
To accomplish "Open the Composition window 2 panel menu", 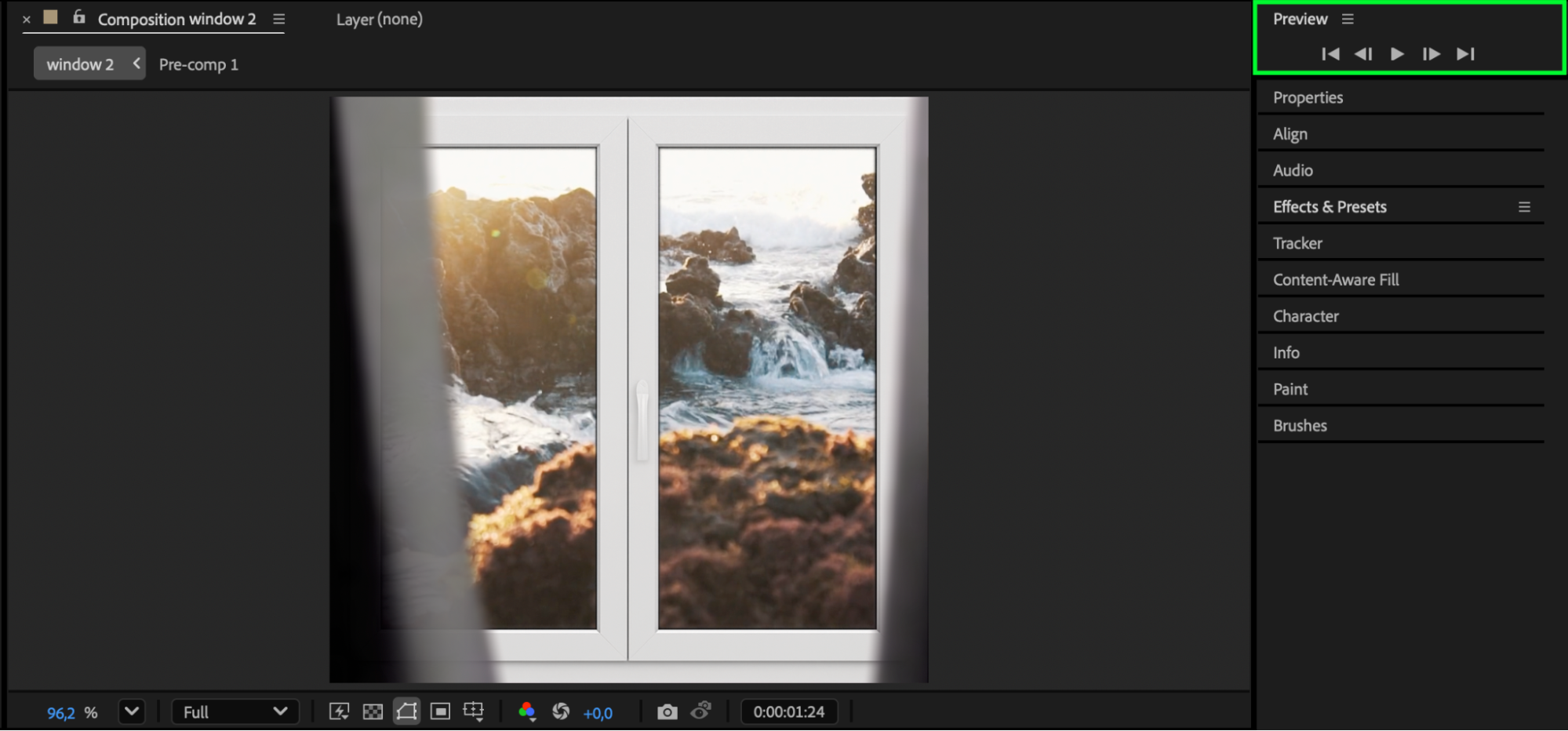I will (x=278, y=19).
